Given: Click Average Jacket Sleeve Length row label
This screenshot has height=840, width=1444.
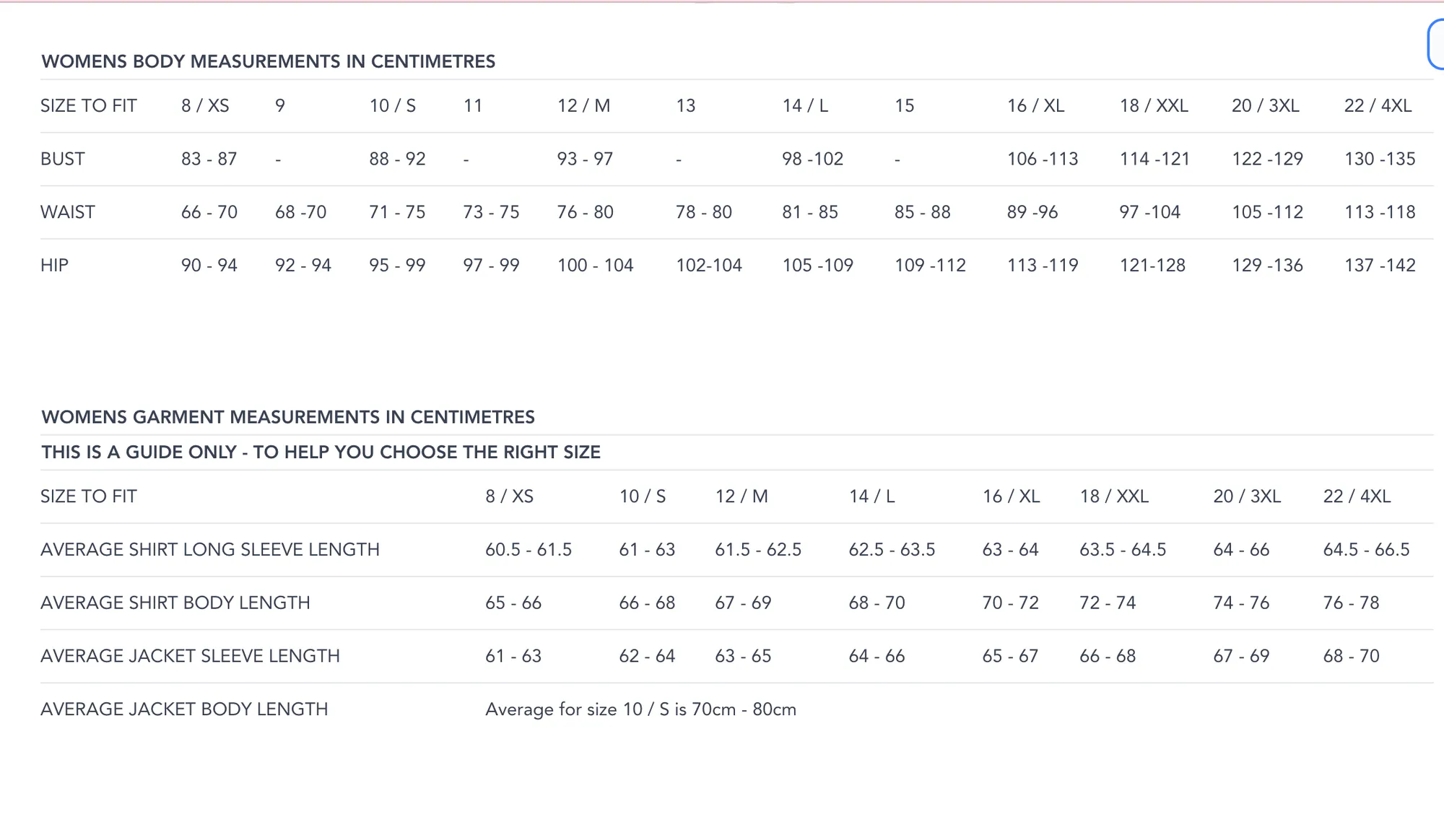Looking at the screenshot, I should [190, 657].
